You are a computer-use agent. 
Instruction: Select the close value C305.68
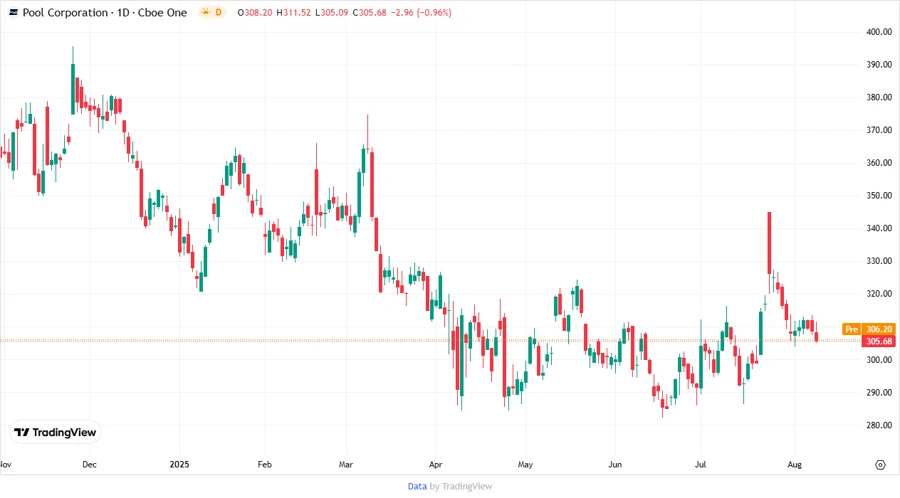(x=369, y=12)
